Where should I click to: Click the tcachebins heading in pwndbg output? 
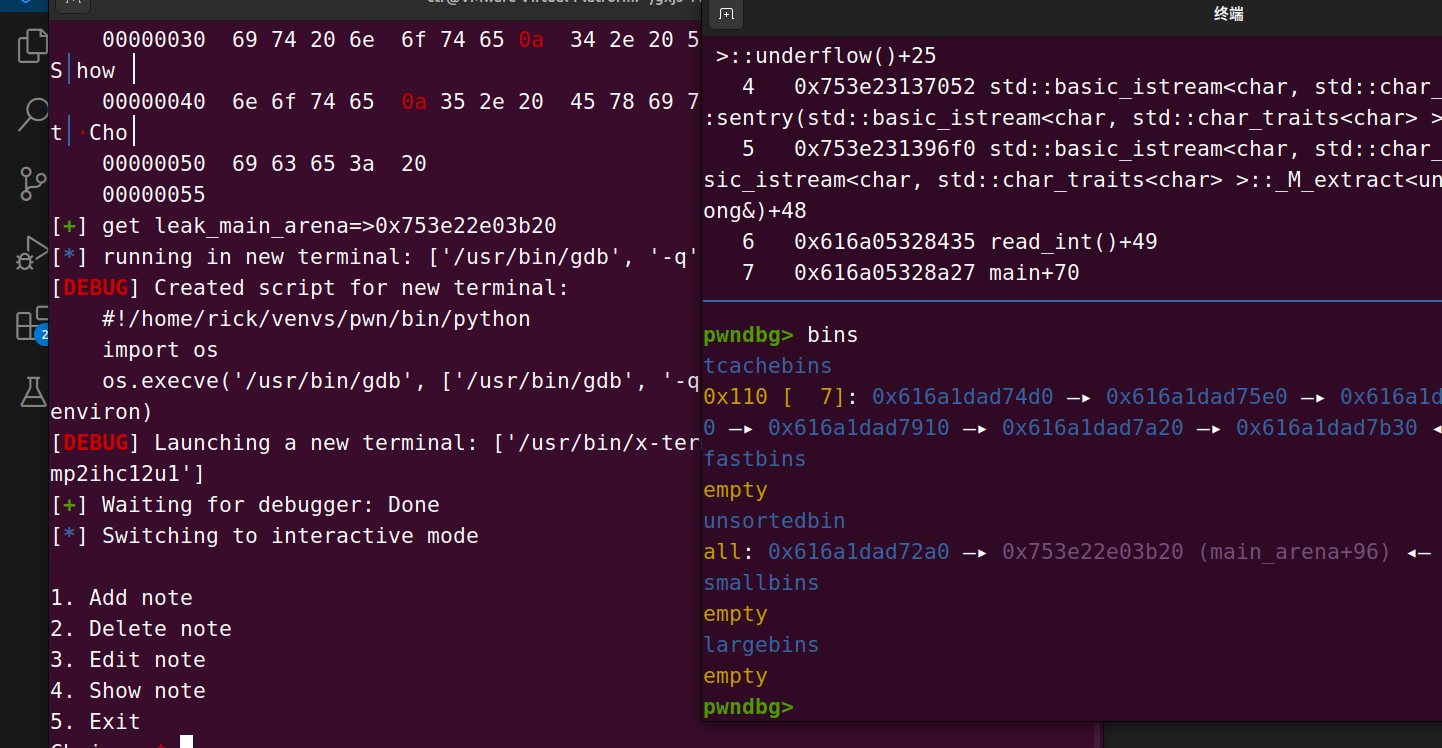coord(767,366)
